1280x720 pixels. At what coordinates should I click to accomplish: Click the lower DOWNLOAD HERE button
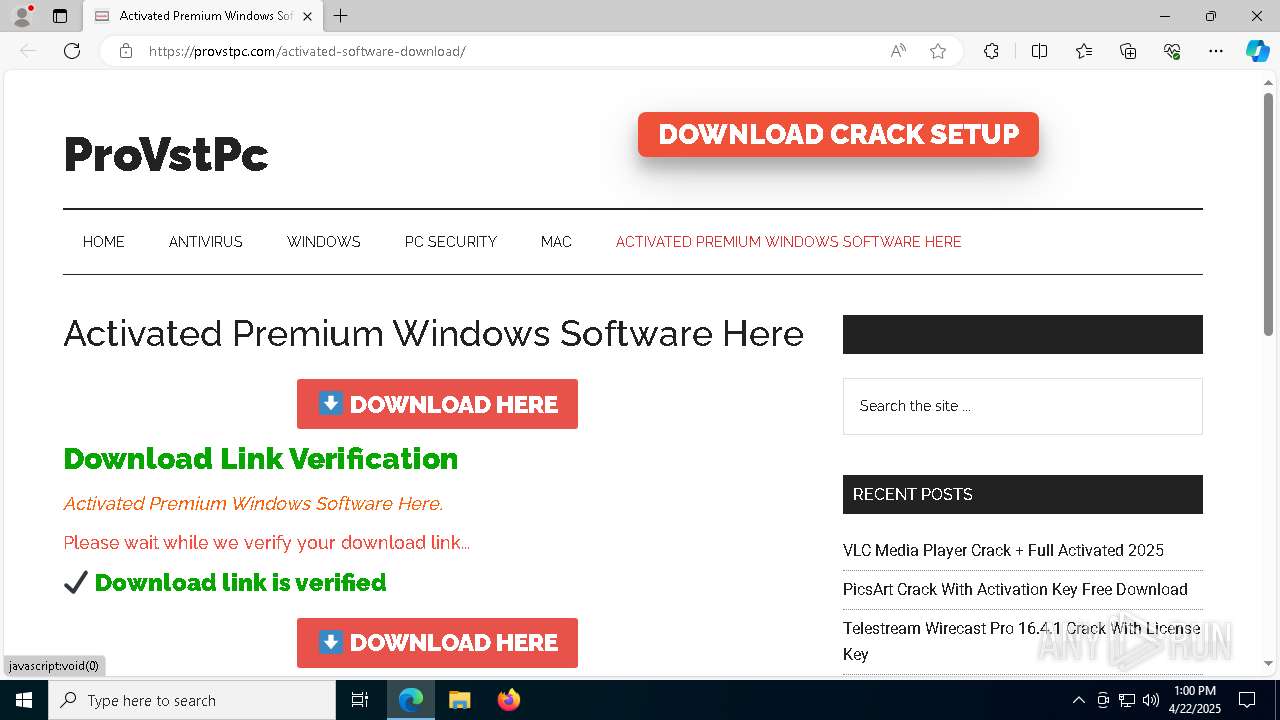click(x=437, y=643)
